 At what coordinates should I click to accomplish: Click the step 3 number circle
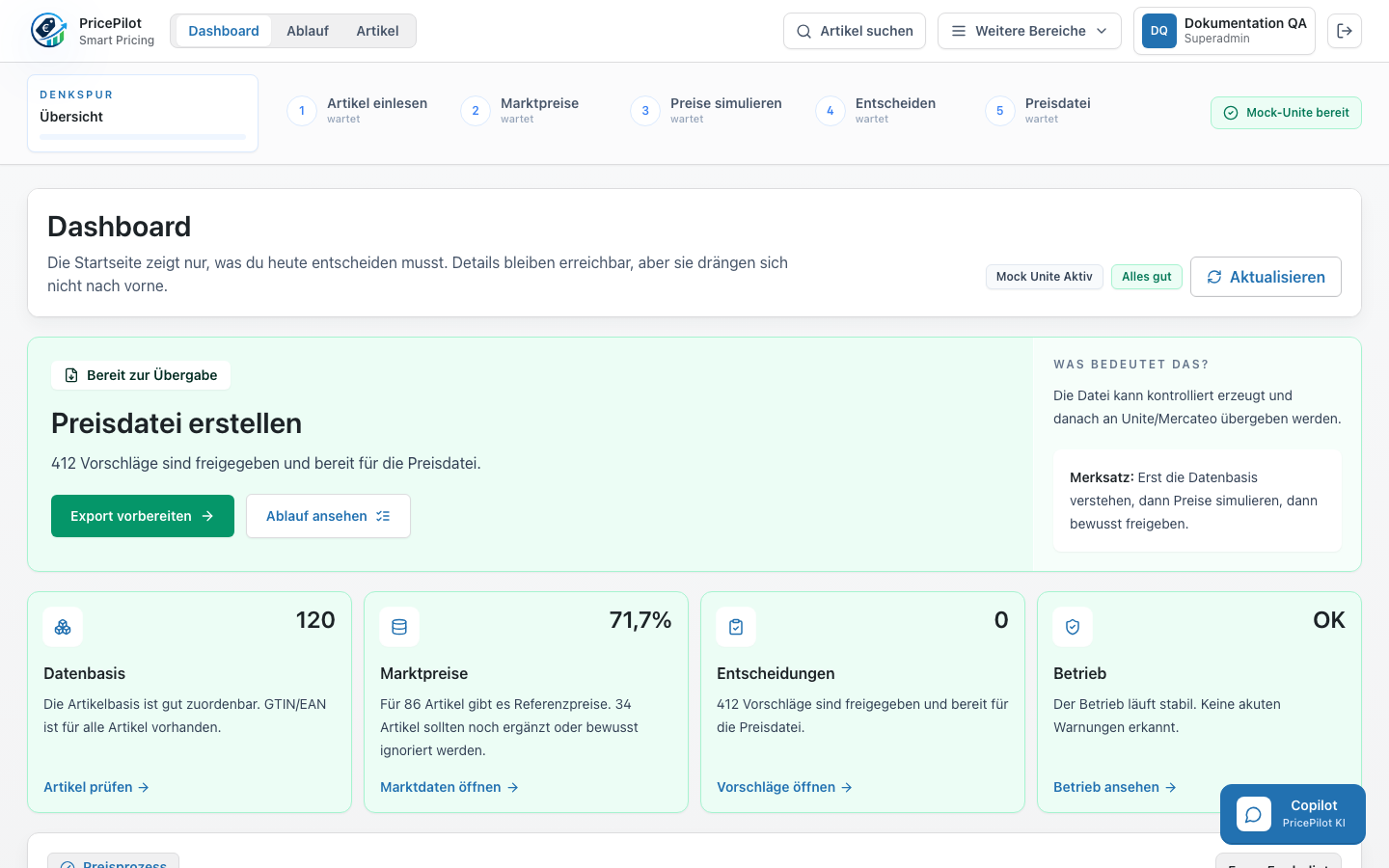tap(645, 111)
